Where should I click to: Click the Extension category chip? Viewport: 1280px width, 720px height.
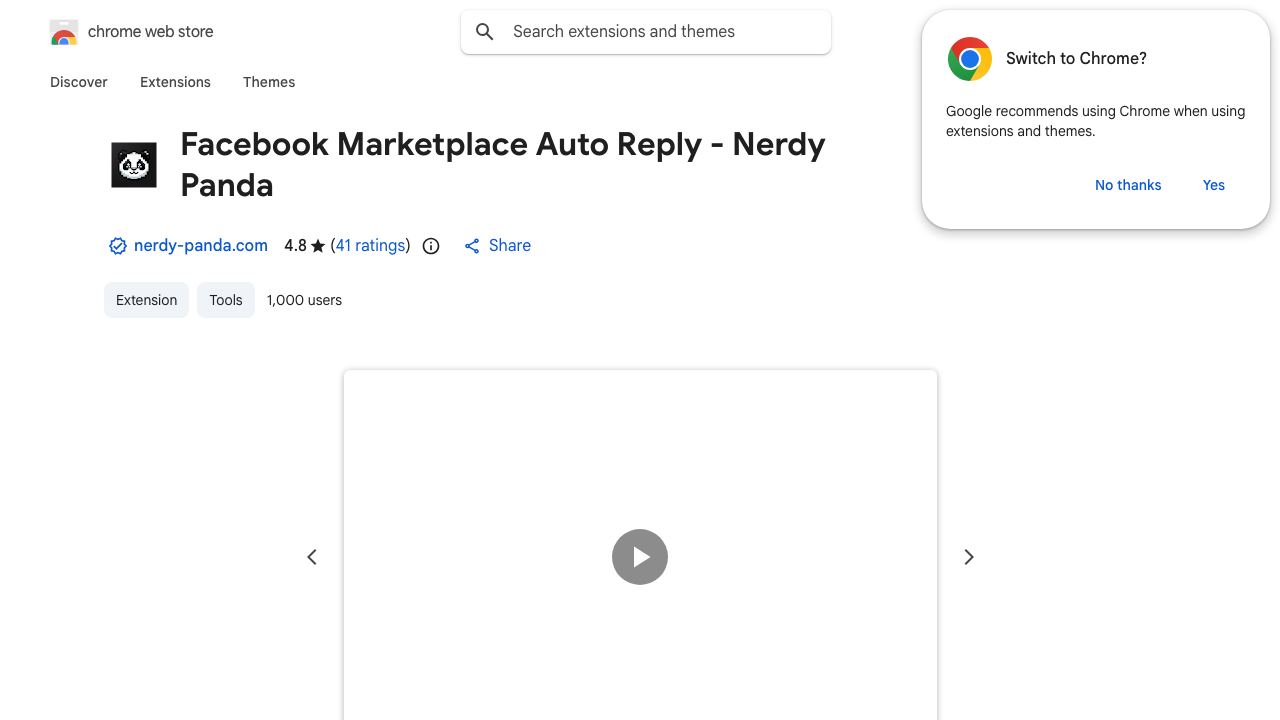coord(146,300)
